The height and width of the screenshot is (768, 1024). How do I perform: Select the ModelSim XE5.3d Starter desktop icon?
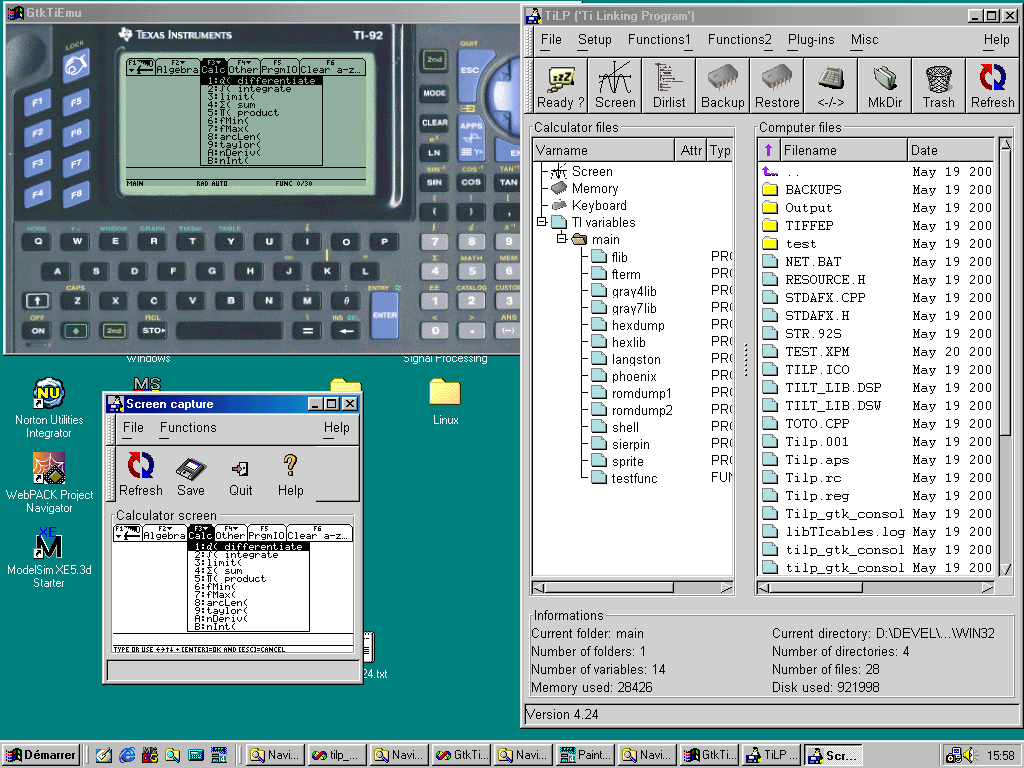(49, 558)
